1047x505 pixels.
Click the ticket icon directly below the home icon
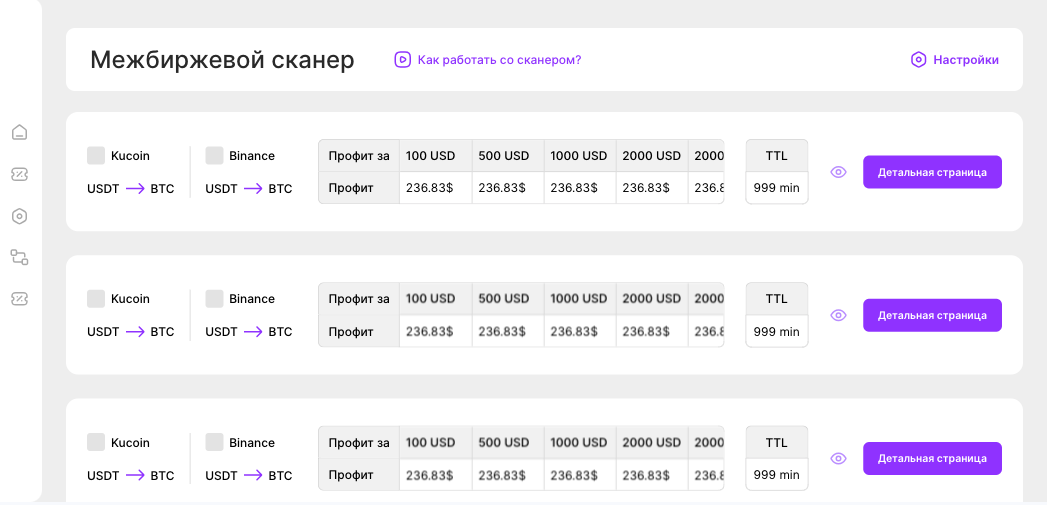tap(19, 174)
